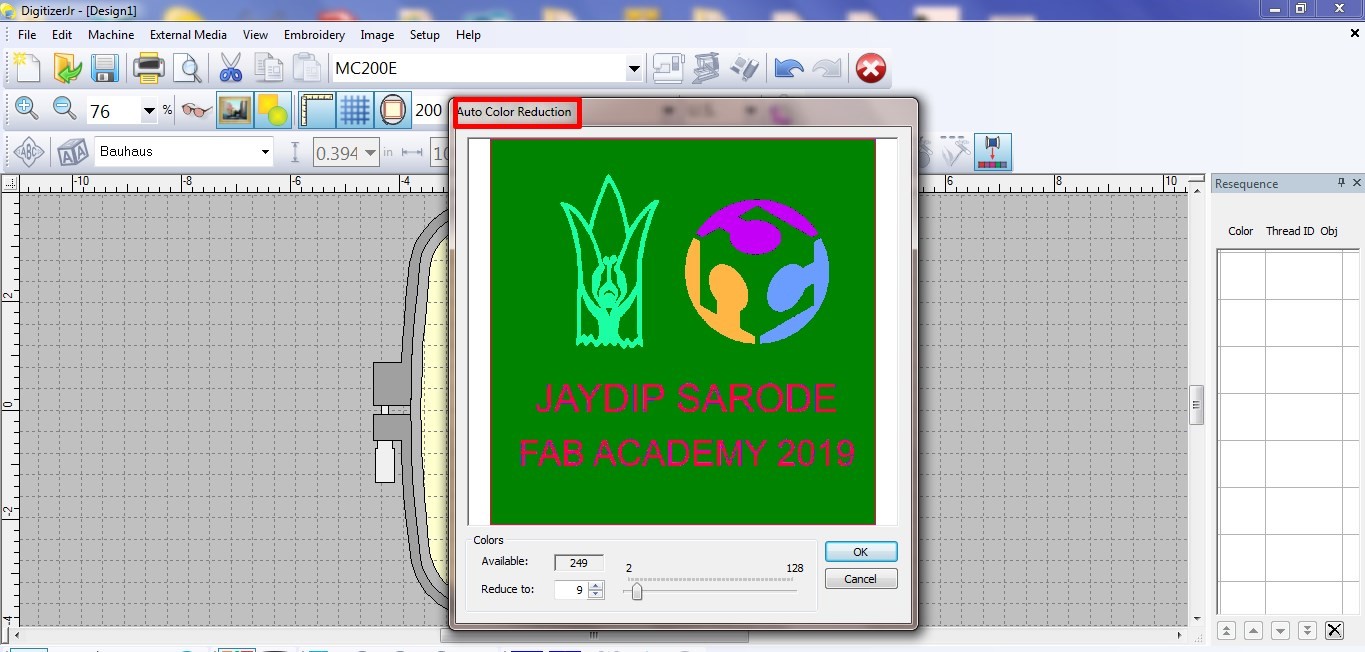1365x652 pixels.
Task: Open the Help menu
Action: [x=468, y=34]
